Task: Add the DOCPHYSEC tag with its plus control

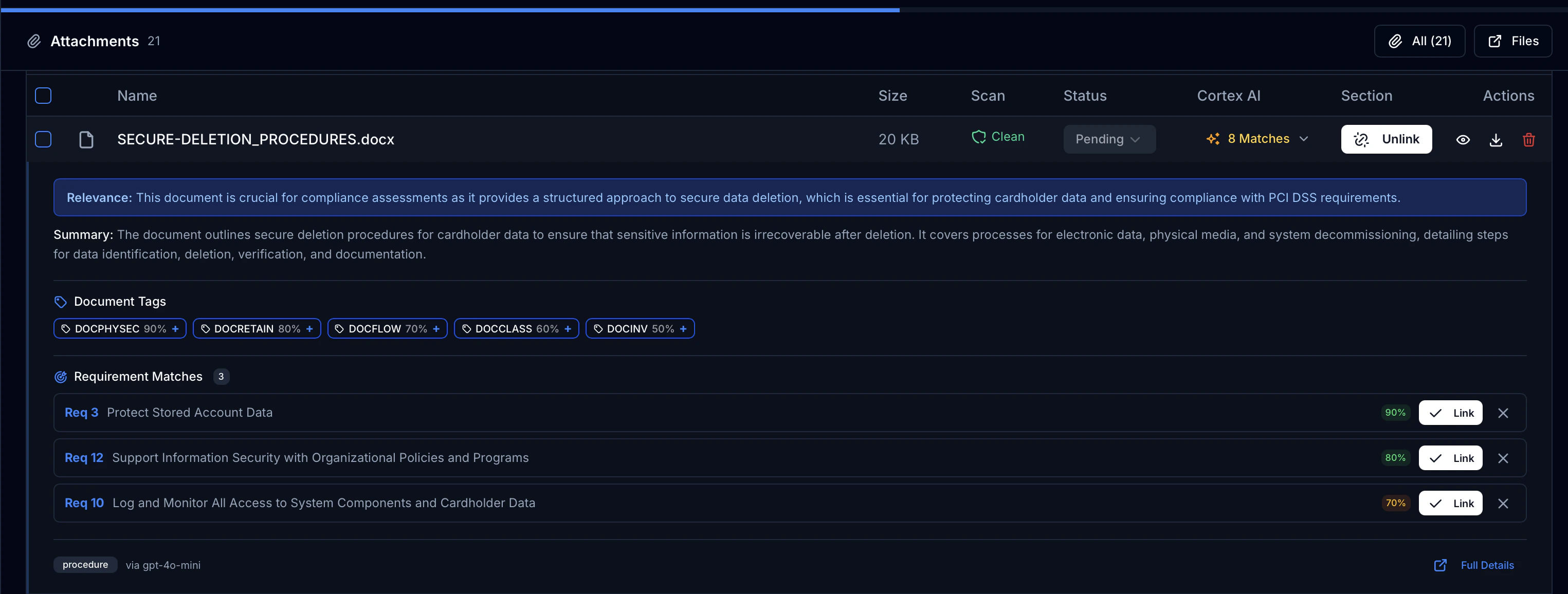Action: (175, 328)
